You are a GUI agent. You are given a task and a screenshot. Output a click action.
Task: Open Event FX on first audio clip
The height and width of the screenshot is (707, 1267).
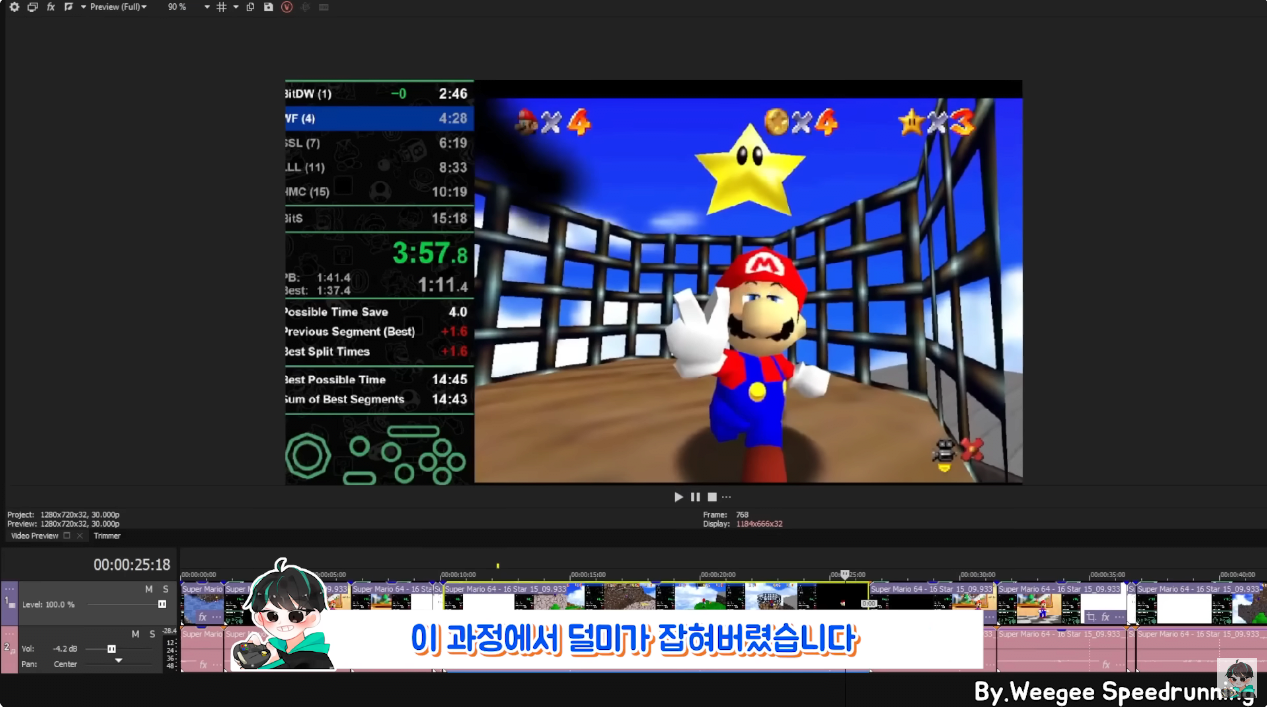tap(202, 664)
